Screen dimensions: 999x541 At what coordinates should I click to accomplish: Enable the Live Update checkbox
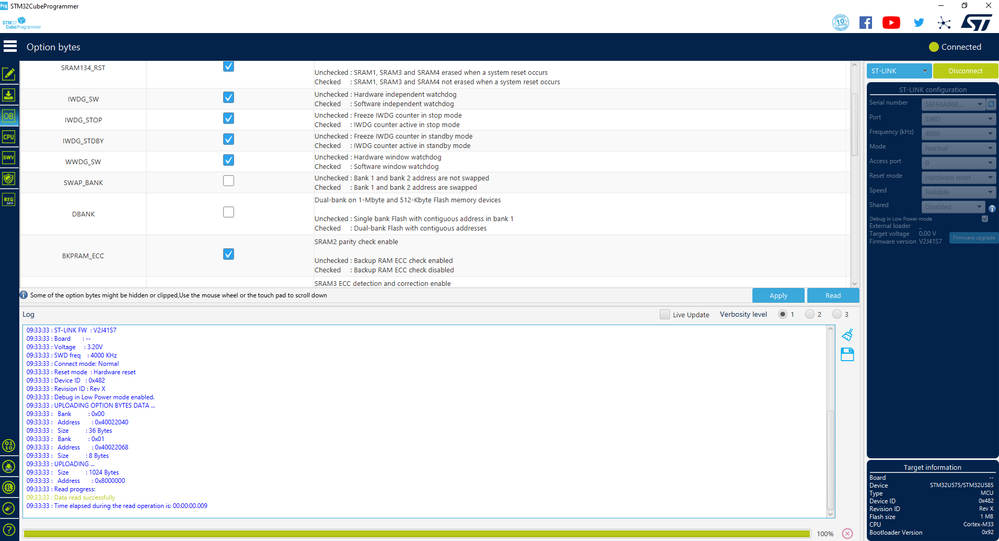click(x=665, y=314)
